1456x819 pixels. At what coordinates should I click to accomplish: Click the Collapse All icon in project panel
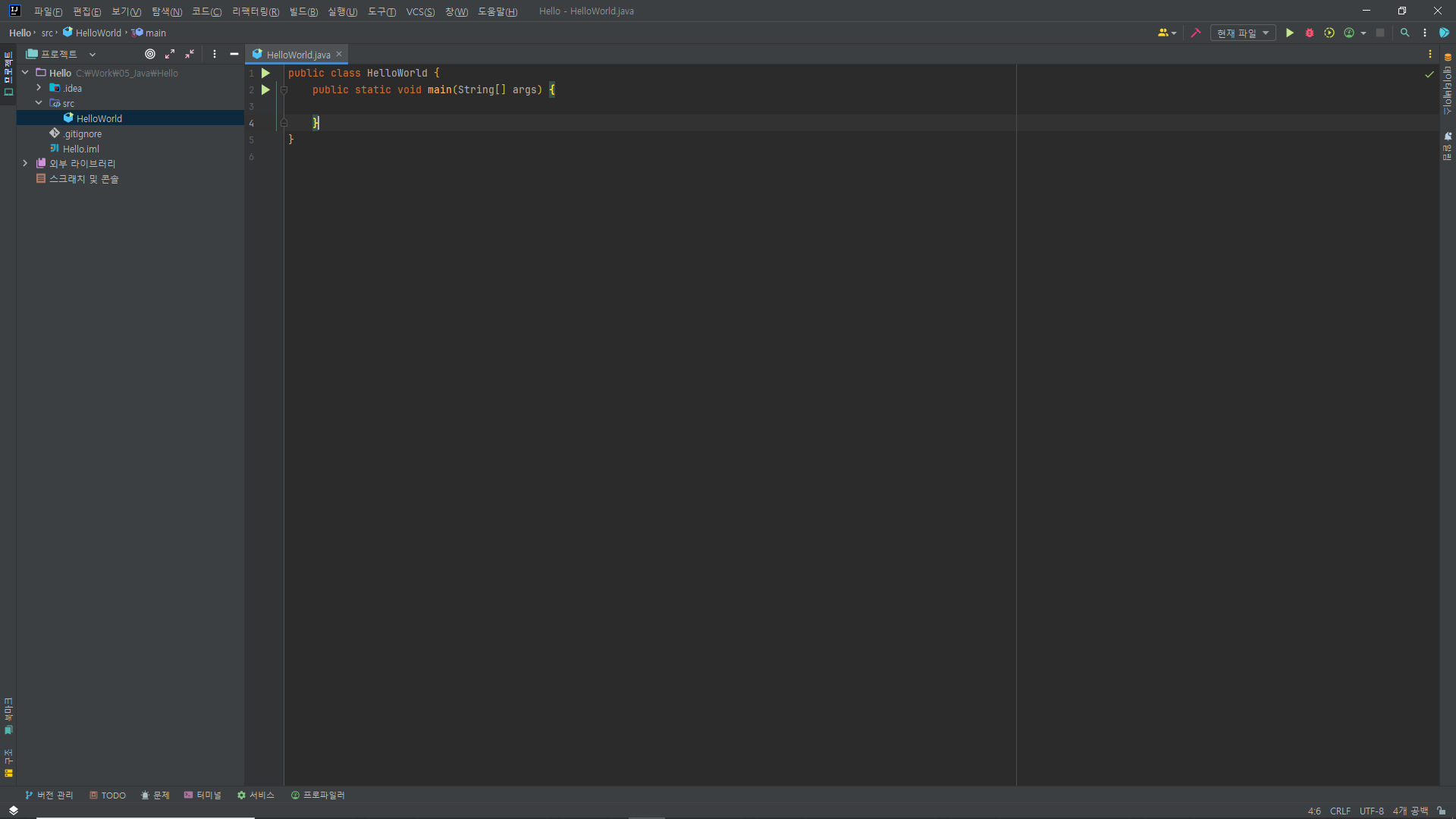[x=190, y=54]
